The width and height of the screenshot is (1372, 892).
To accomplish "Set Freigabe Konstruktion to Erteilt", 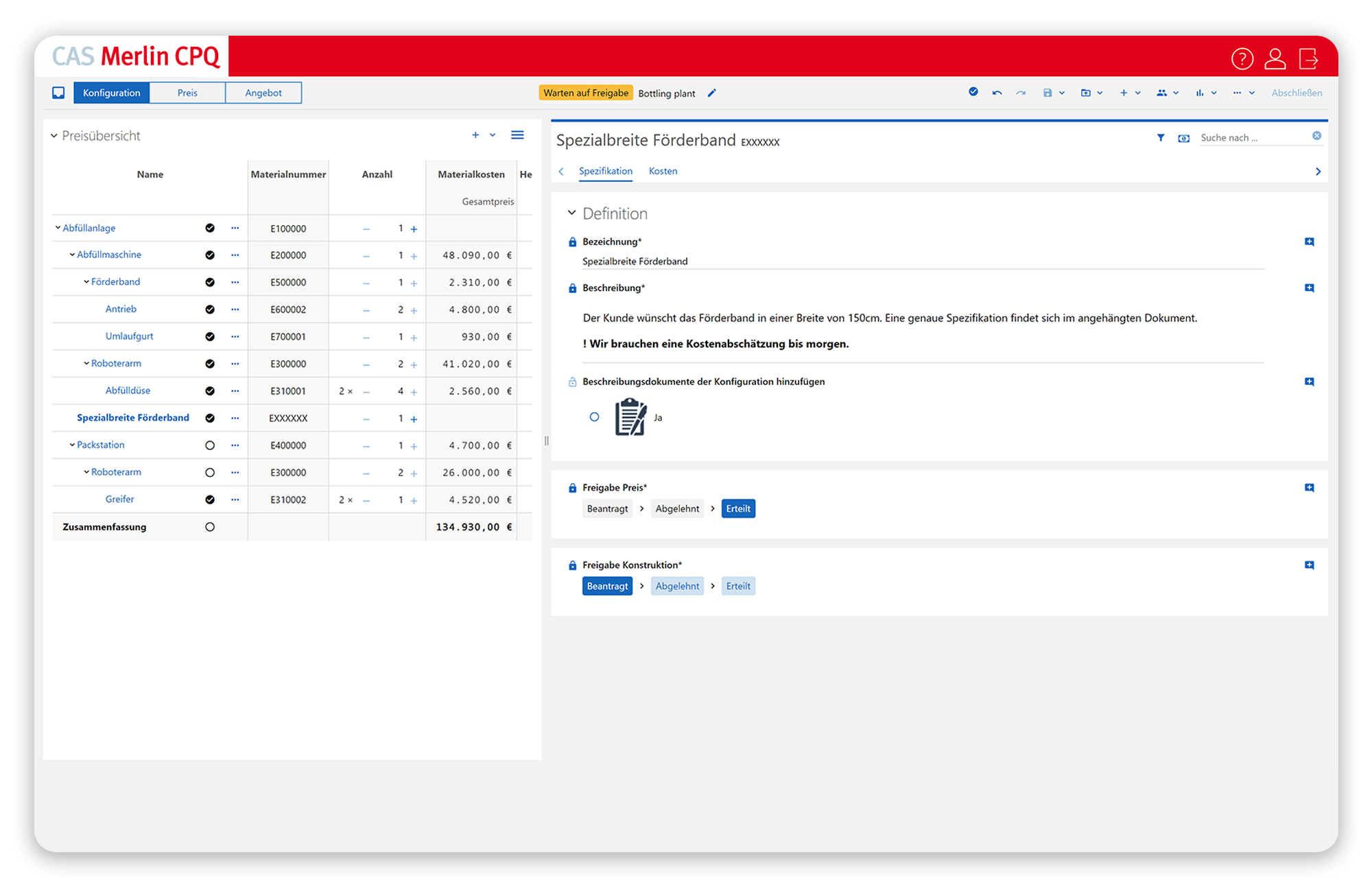I will click(x=738, y=586).
